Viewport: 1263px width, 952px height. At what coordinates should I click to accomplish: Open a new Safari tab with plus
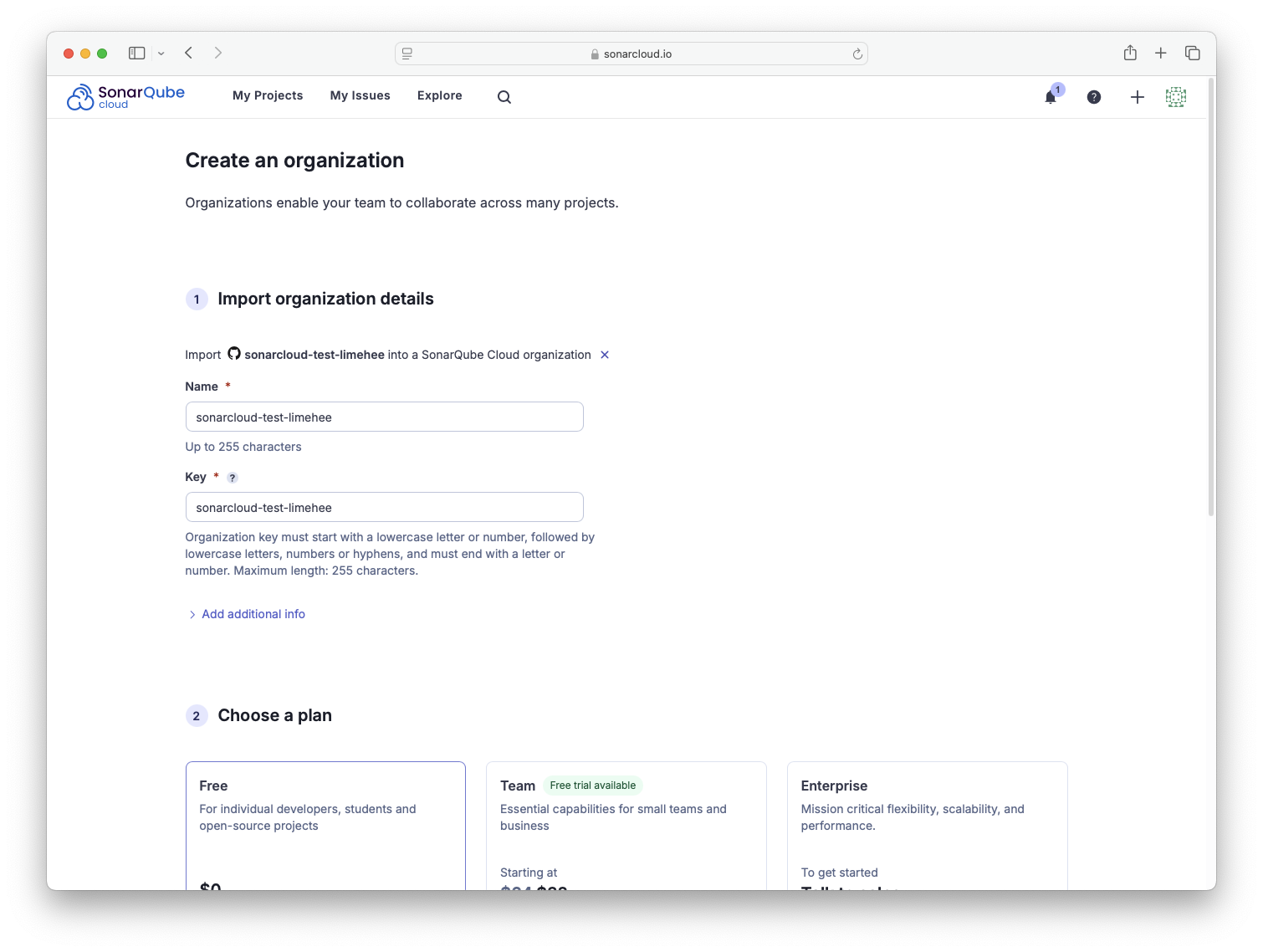pyautogui.click(x=1161, y=53)
